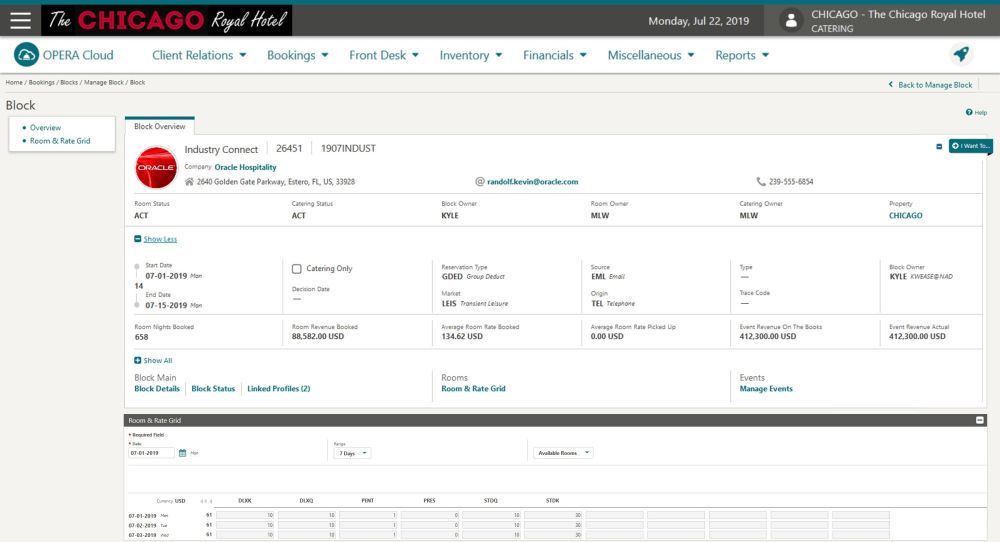Click the Bookings breadcrumb
The width and height of the screenshot is (1000, 542).
coord(41,82)
